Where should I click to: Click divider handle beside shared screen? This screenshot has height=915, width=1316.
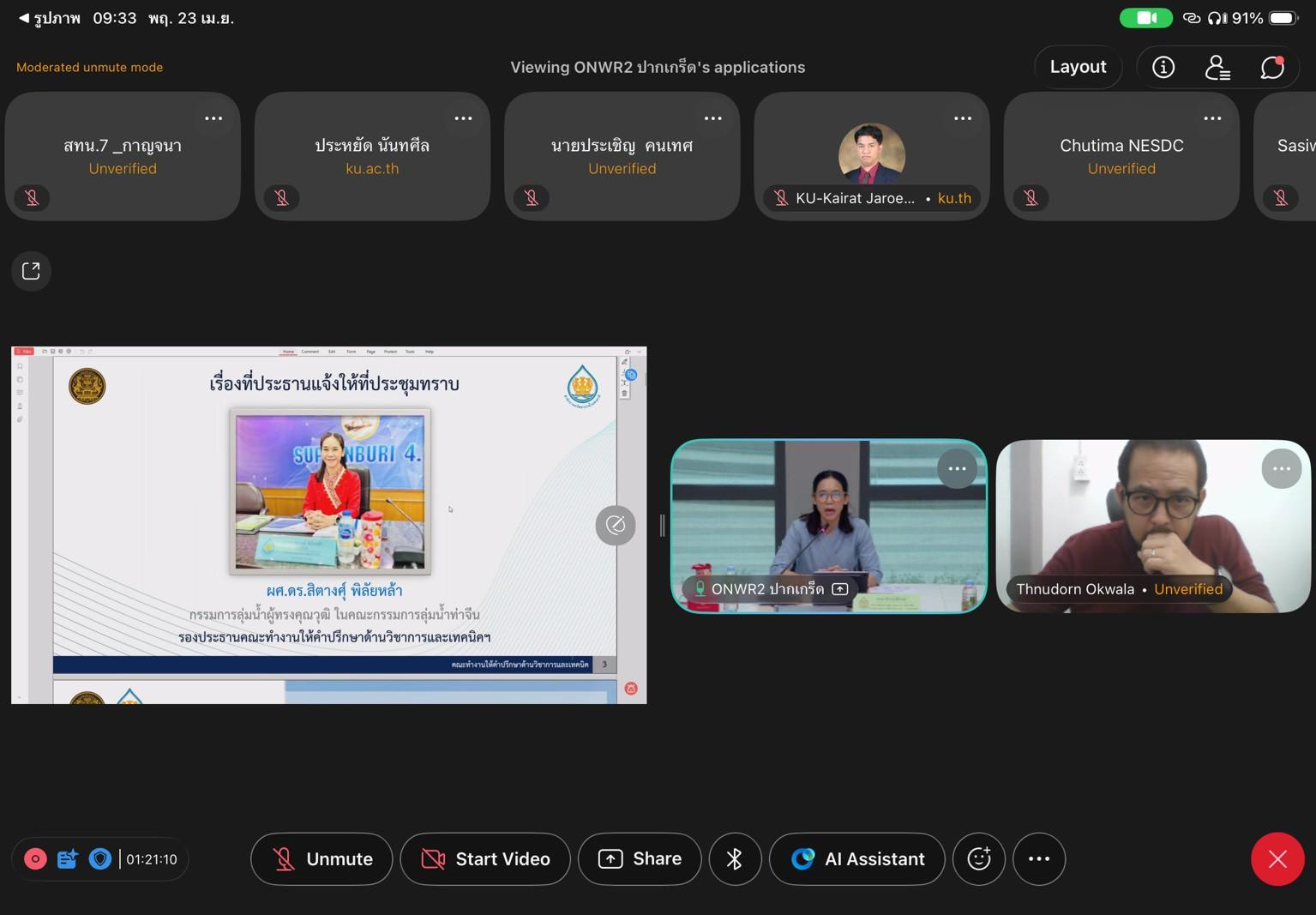point(662,526)
